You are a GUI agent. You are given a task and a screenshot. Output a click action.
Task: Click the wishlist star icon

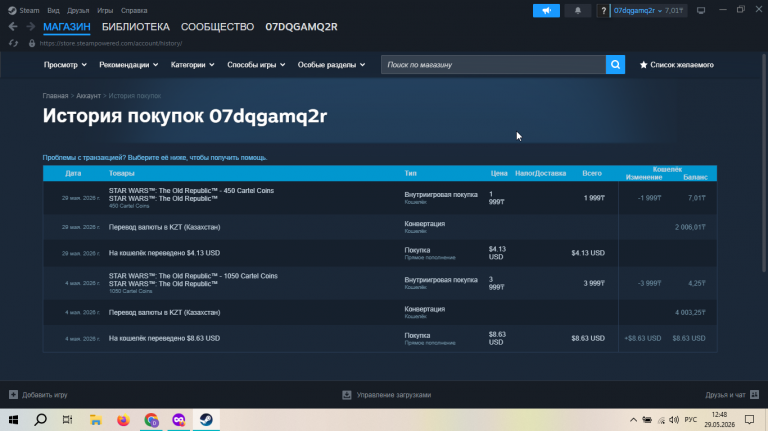coord(644,65)
